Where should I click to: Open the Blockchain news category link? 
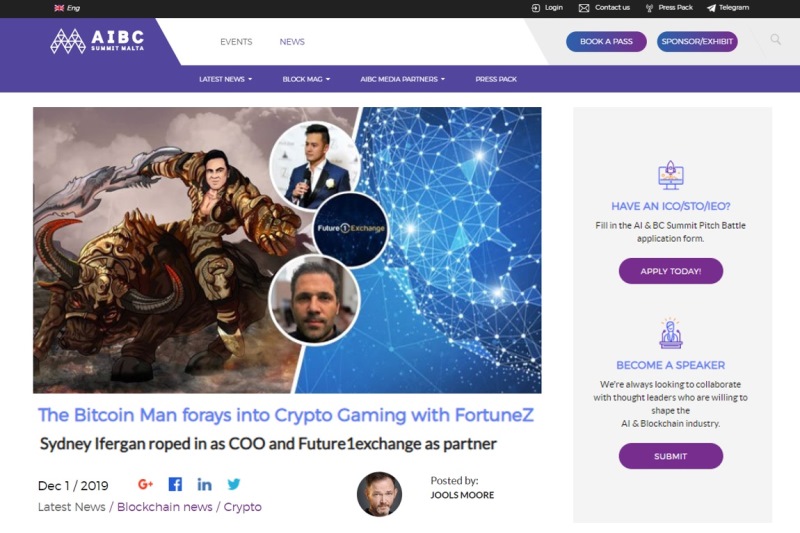[164, 507]
